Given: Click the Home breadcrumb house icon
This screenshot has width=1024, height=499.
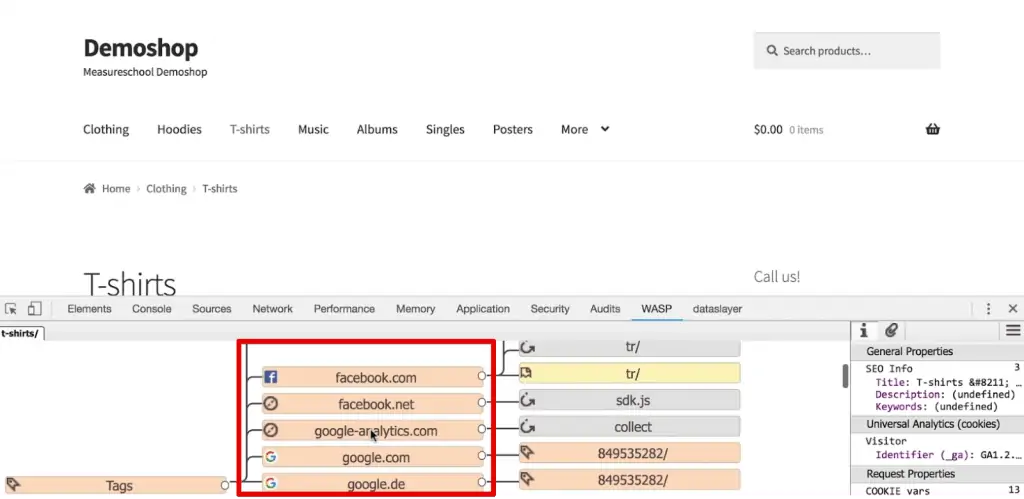Looking at the screenshot, I should click(x=89, y=189).
